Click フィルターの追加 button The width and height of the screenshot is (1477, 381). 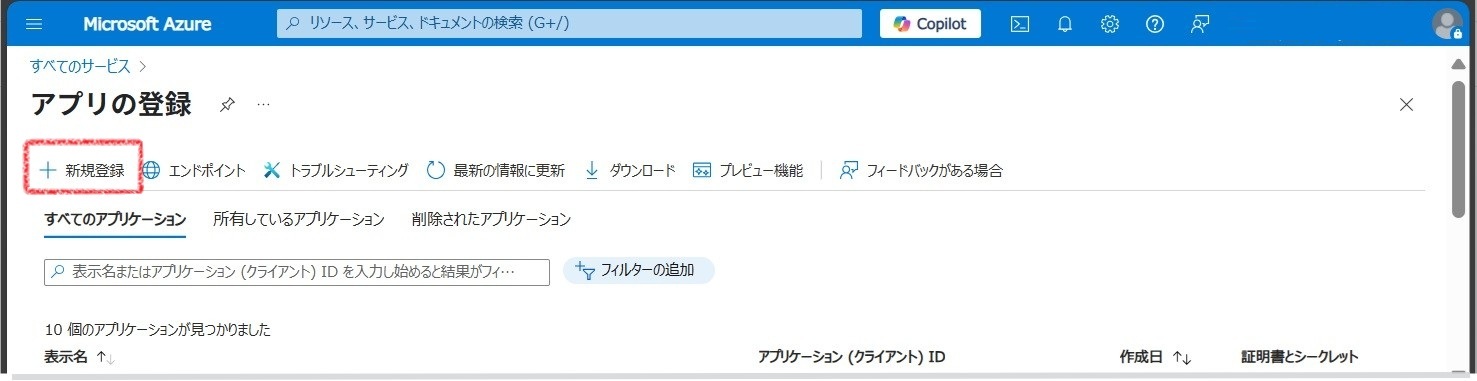pyautogui.click(x=639, y=270)
